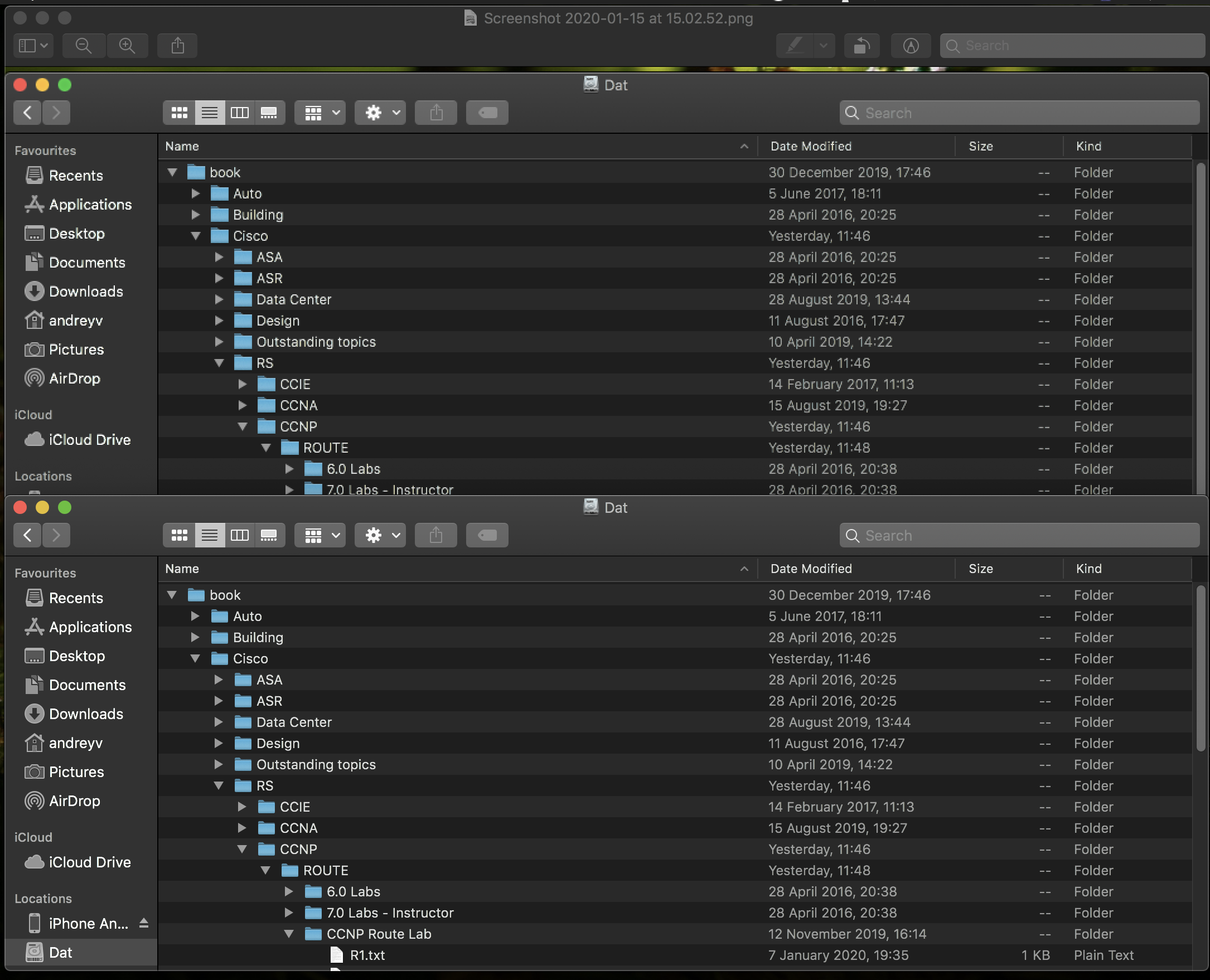Eject iPhone in bottom sidebar
The width and height of the screenshot is (1210, 980).
click(143, 923)
